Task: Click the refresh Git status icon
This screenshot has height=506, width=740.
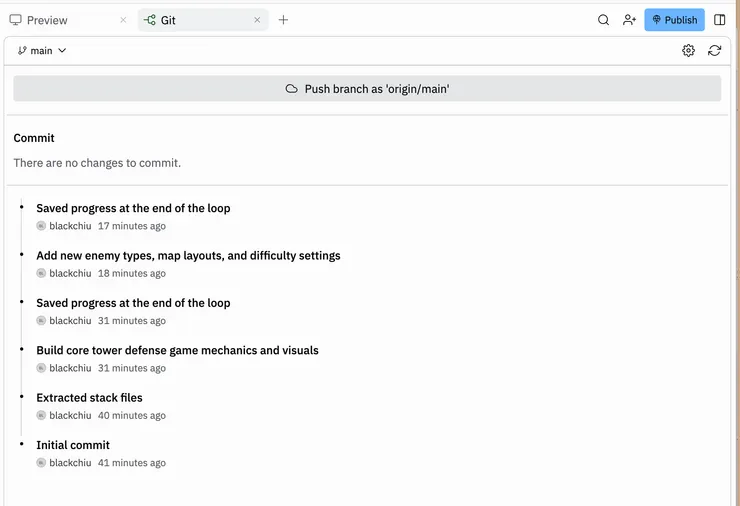Action: pyautogui.click(x=714, y=50)
